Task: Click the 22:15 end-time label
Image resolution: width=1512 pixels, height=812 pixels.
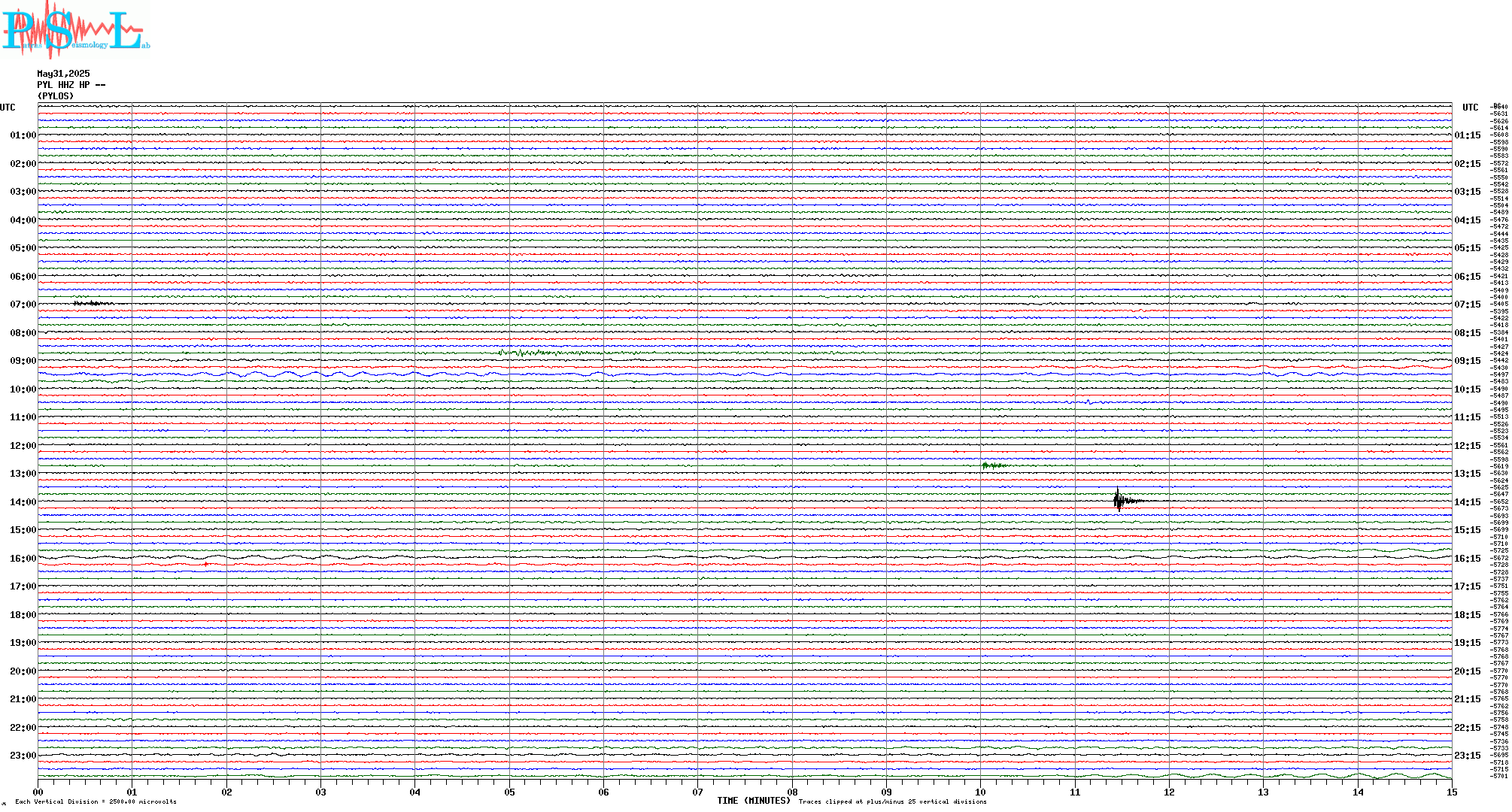Action: [1468, 728]
